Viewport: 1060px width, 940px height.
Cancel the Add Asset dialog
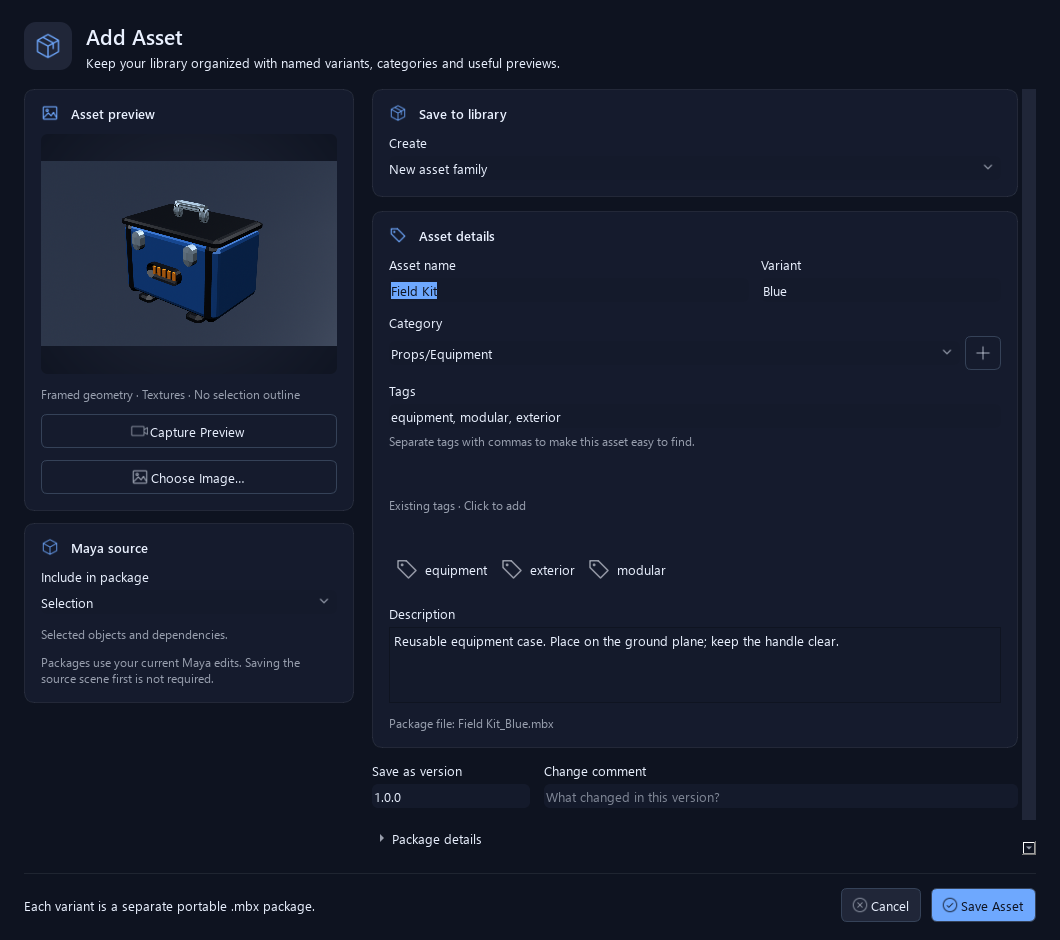(x=880, y=906)
